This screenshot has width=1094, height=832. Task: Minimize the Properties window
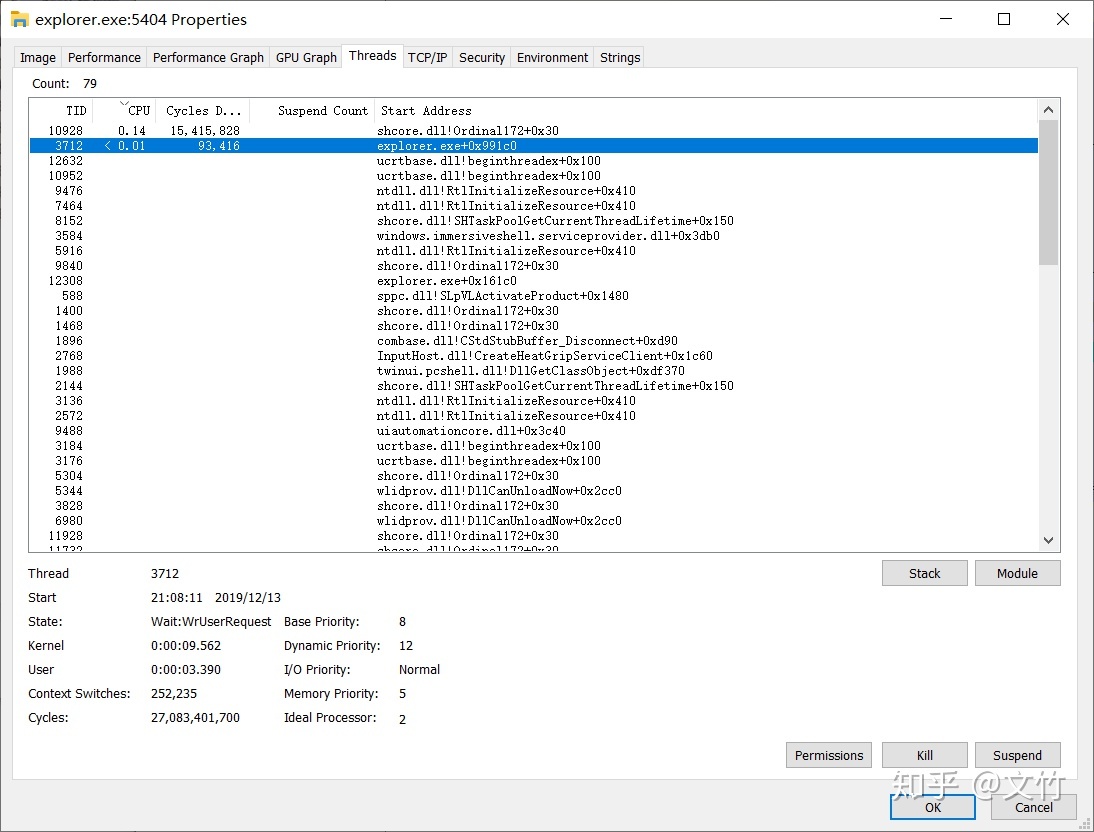click(x=946, y=19)
